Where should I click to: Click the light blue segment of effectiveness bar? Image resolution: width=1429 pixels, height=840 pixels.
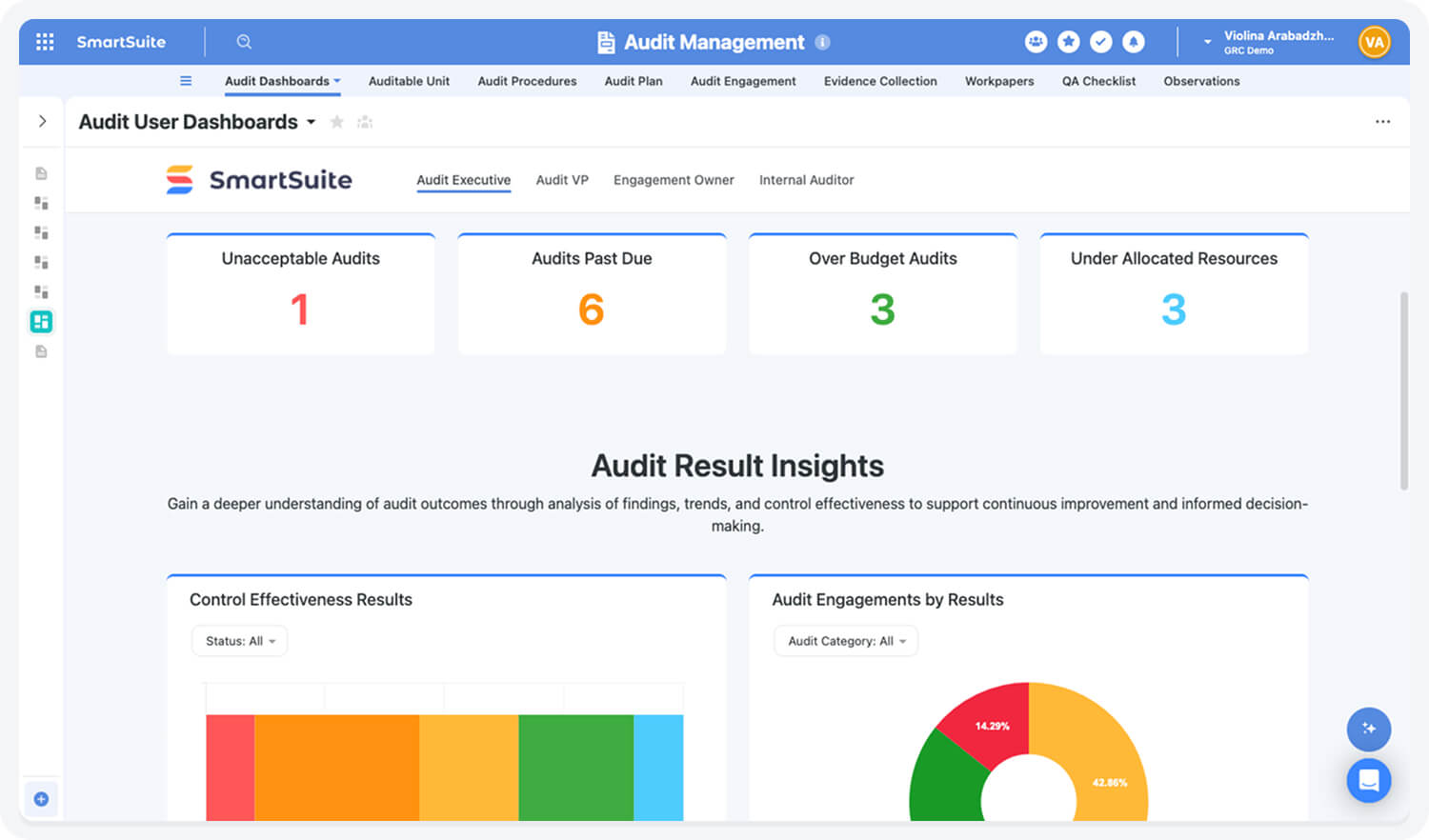(658, 768)
